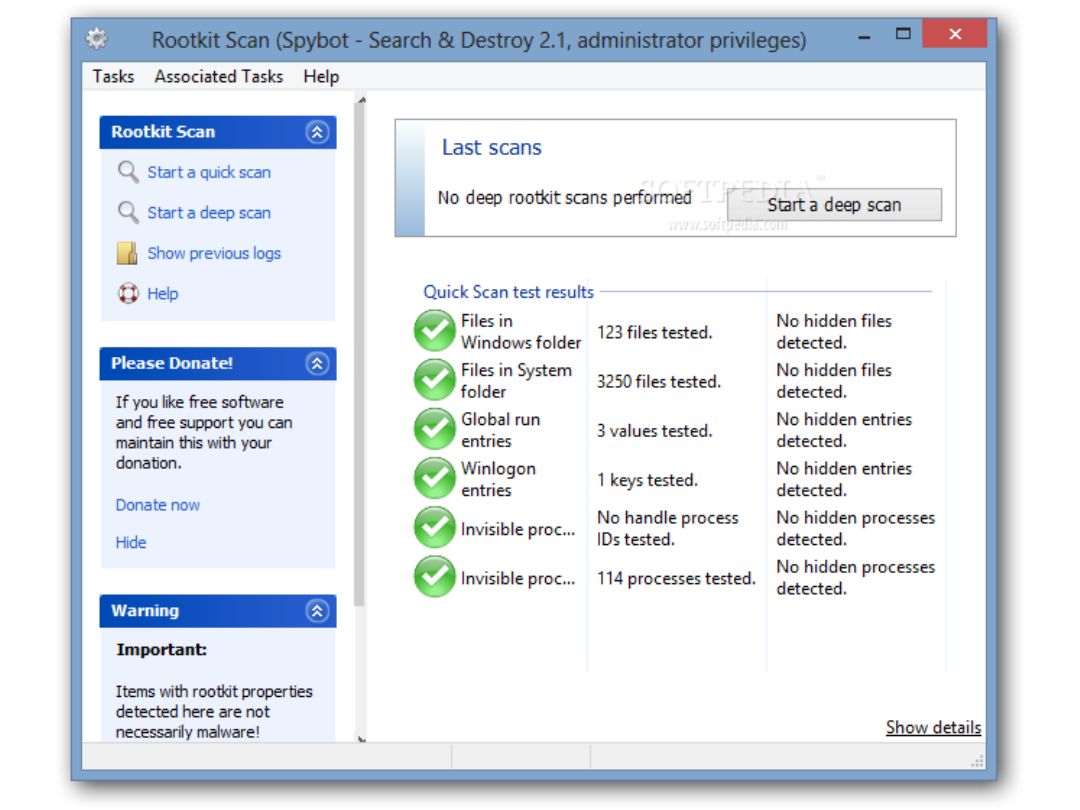Collapse the Warning panel
This screenshot has height=810, width=1080.
tap(317, 610)
